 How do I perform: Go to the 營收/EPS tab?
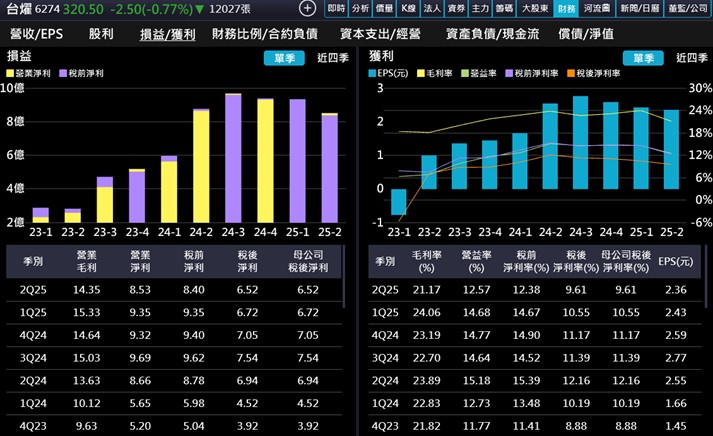pyautogui.click(x=36, y=33)
